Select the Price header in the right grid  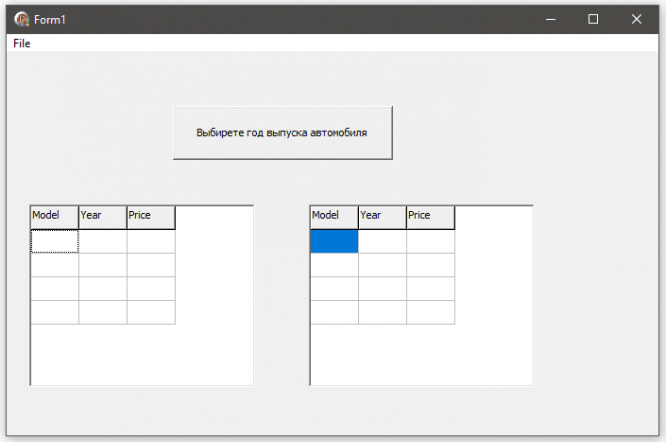point(431,217)
